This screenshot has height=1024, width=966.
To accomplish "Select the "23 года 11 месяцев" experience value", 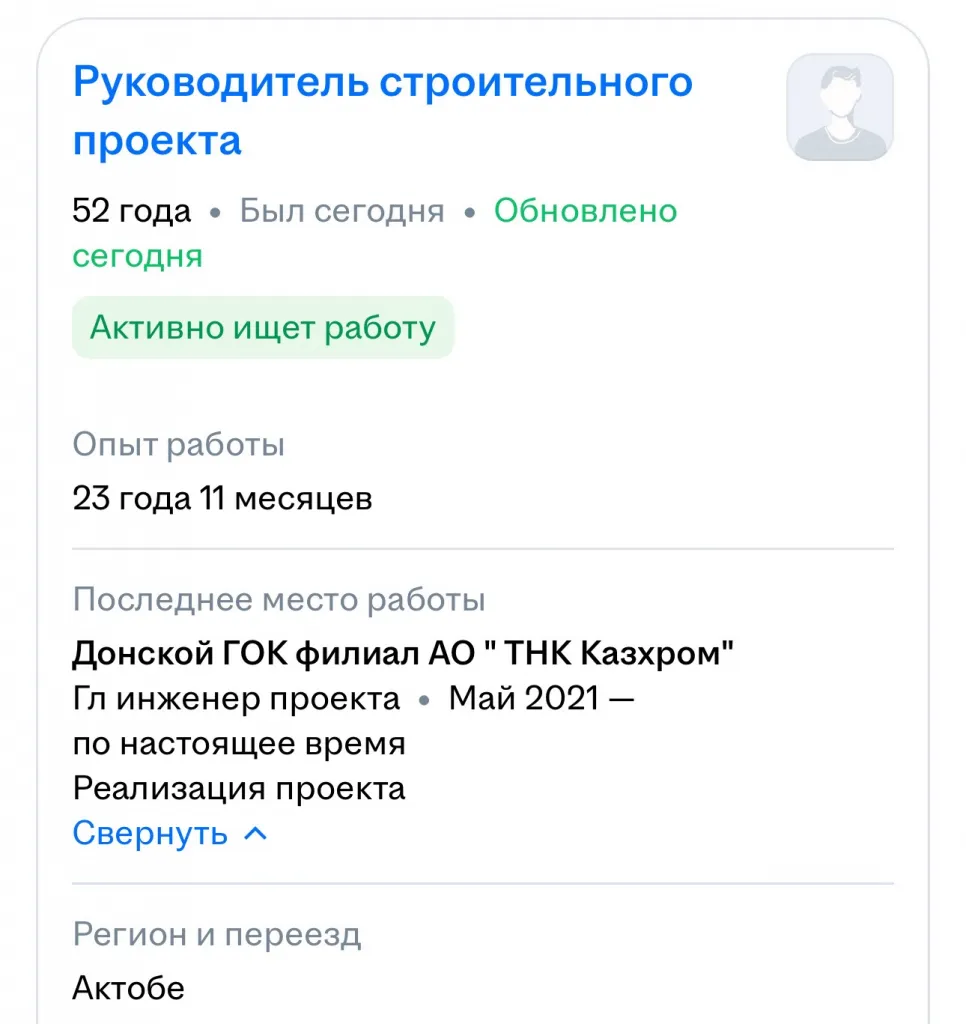I will coord(222,498).
